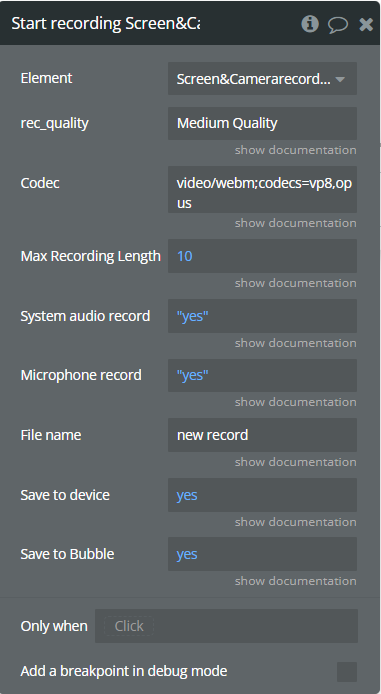Viewport: 381px width, 694px height.
Task: Open the info icon in the header
Action: click(310, 23)
